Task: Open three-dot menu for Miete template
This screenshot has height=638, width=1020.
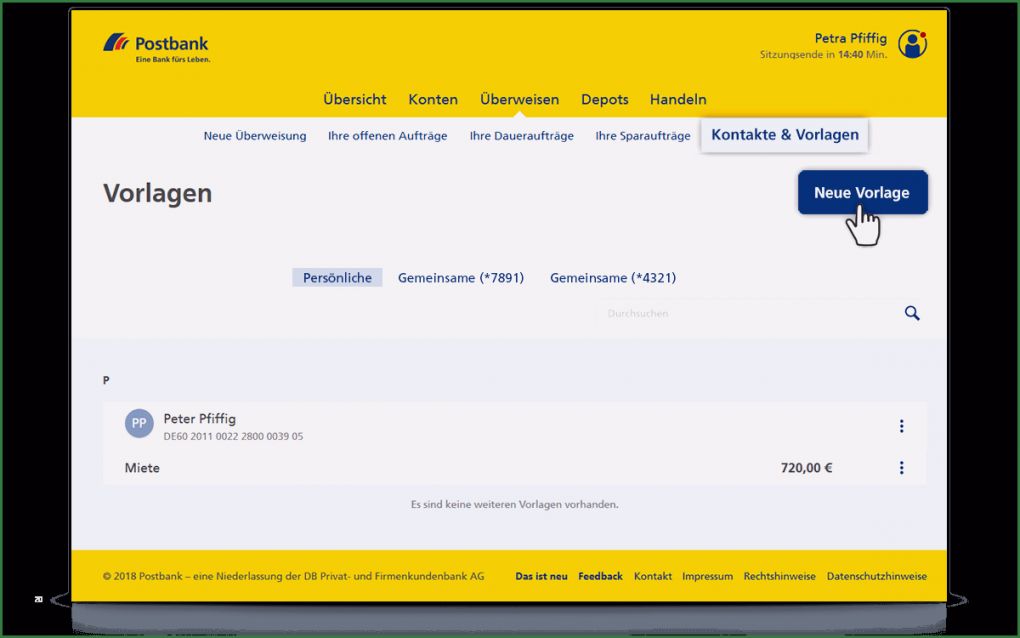Action: pos(901,468)
